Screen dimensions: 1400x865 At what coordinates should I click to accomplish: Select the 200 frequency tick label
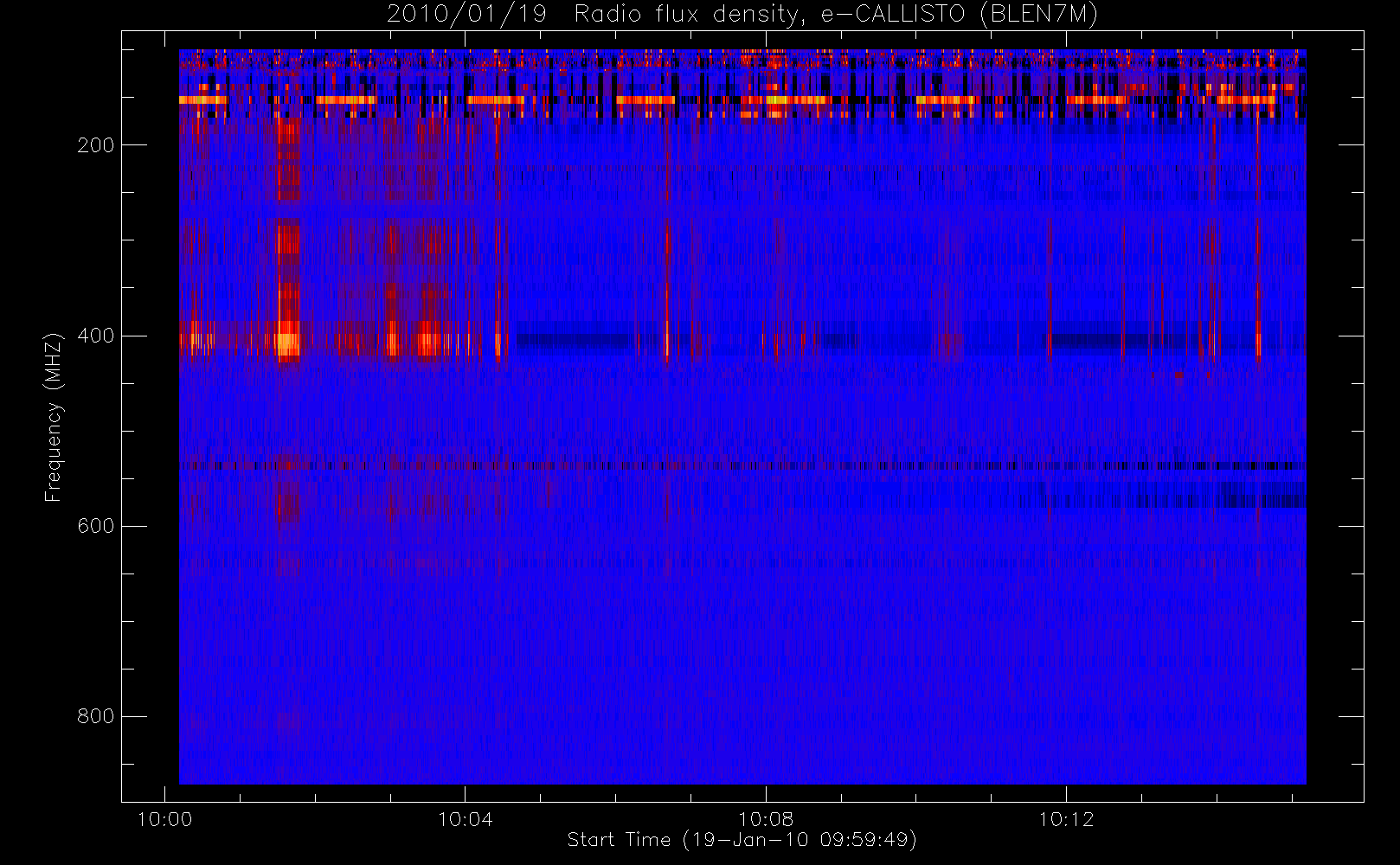tap(95, 145)
